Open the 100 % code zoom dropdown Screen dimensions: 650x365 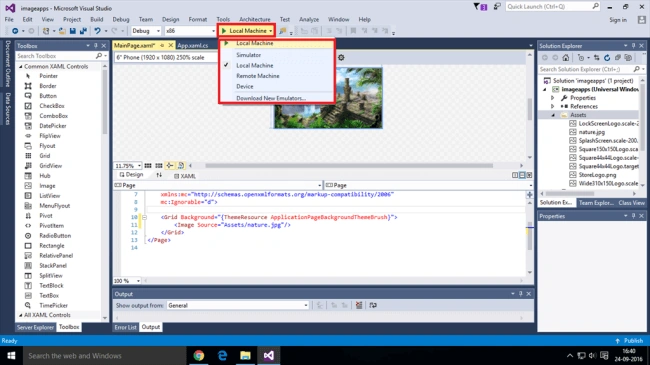pyautogui.click(x=127, y=281)
